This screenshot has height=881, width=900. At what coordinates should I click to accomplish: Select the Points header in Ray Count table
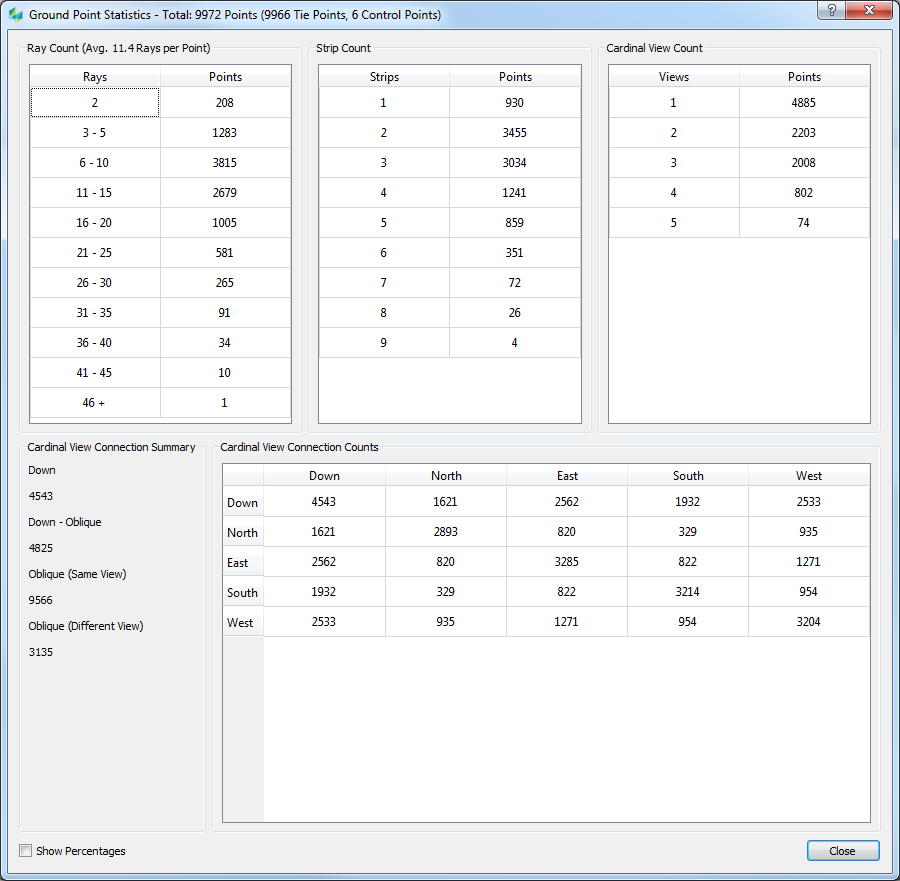[225, 77]
